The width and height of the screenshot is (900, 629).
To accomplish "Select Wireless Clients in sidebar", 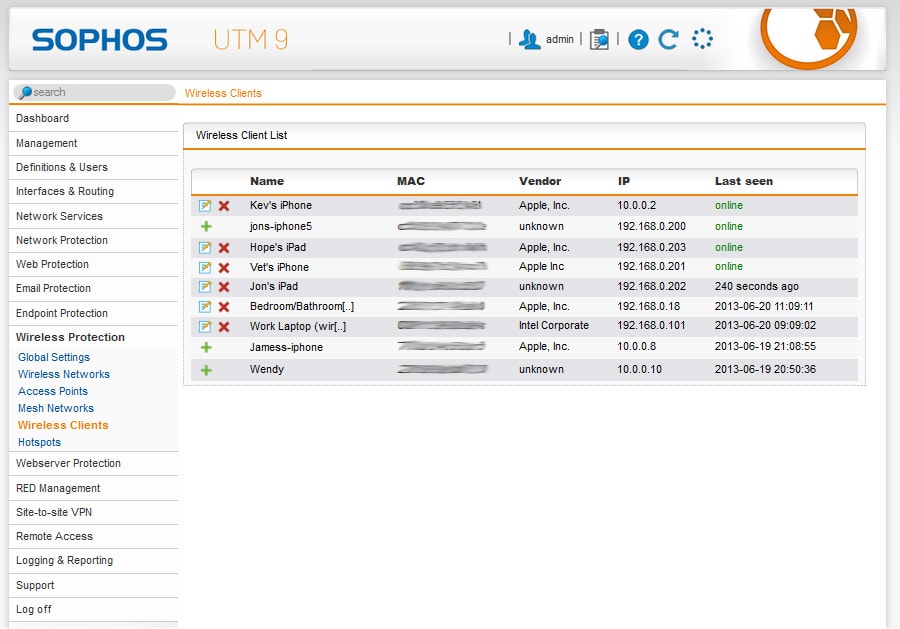I will click(x=63, y=425).
